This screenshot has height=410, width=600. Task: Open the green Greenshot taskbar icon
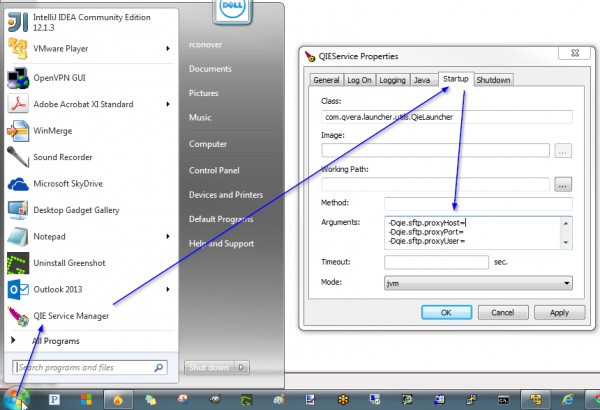(x=247, y=400)
